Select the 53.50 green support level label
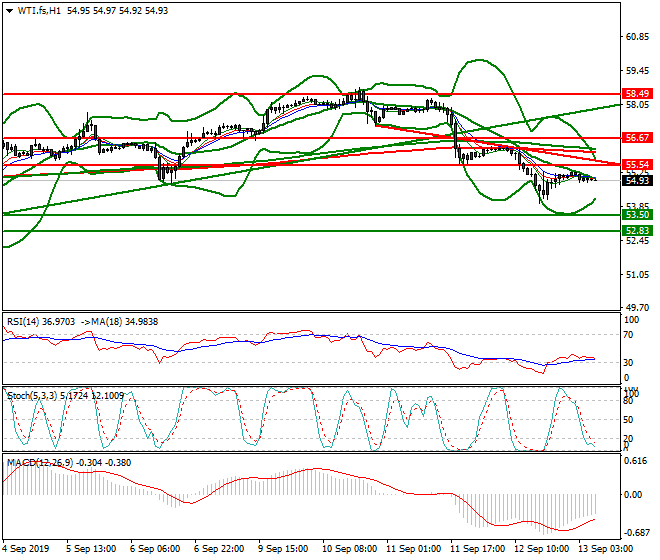This screenshot has height=560, width=660. point(636,215)
